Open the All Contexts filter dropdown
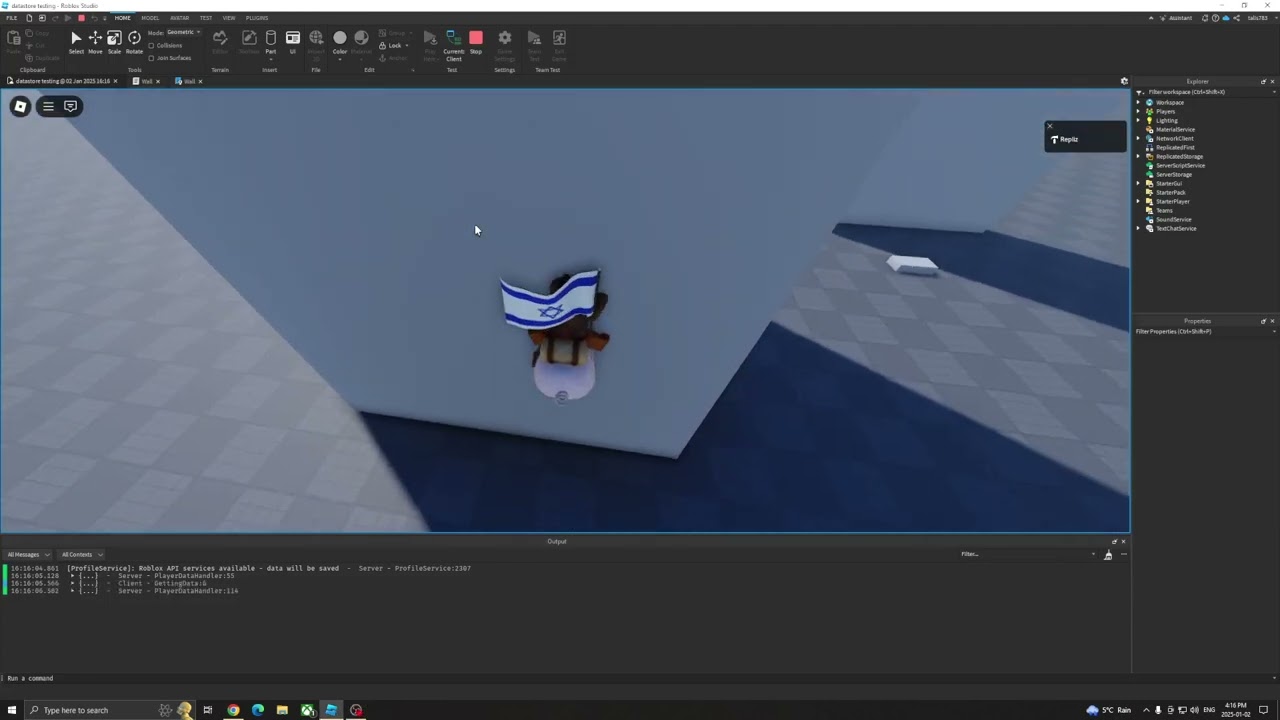This screenshot has height=720, width=1280. pyautogui.click(x=81, y=554)
